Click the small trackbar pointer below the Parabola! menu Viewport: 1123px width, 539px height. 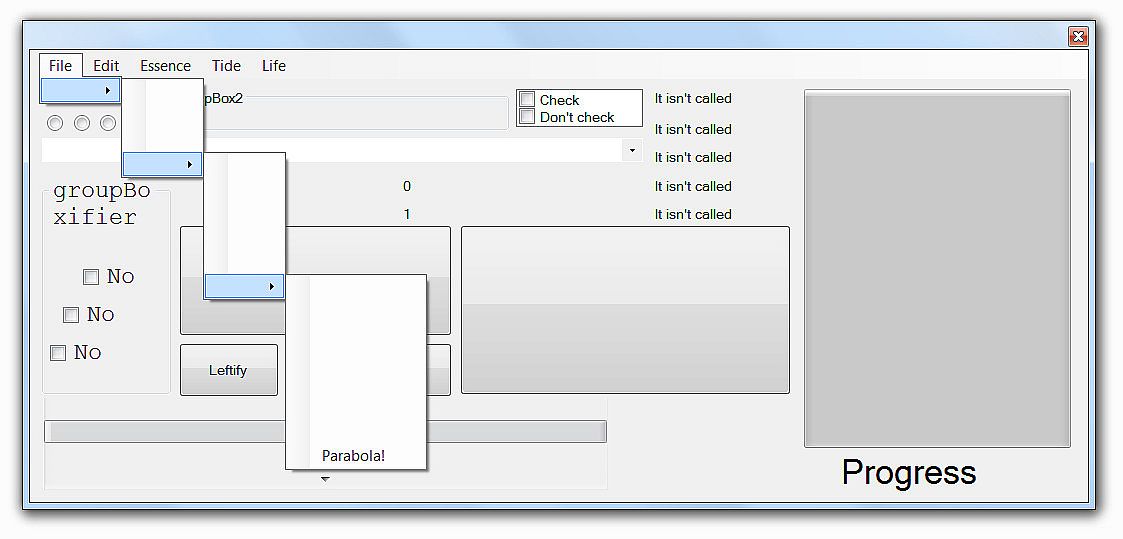click(x=325, y=479)
